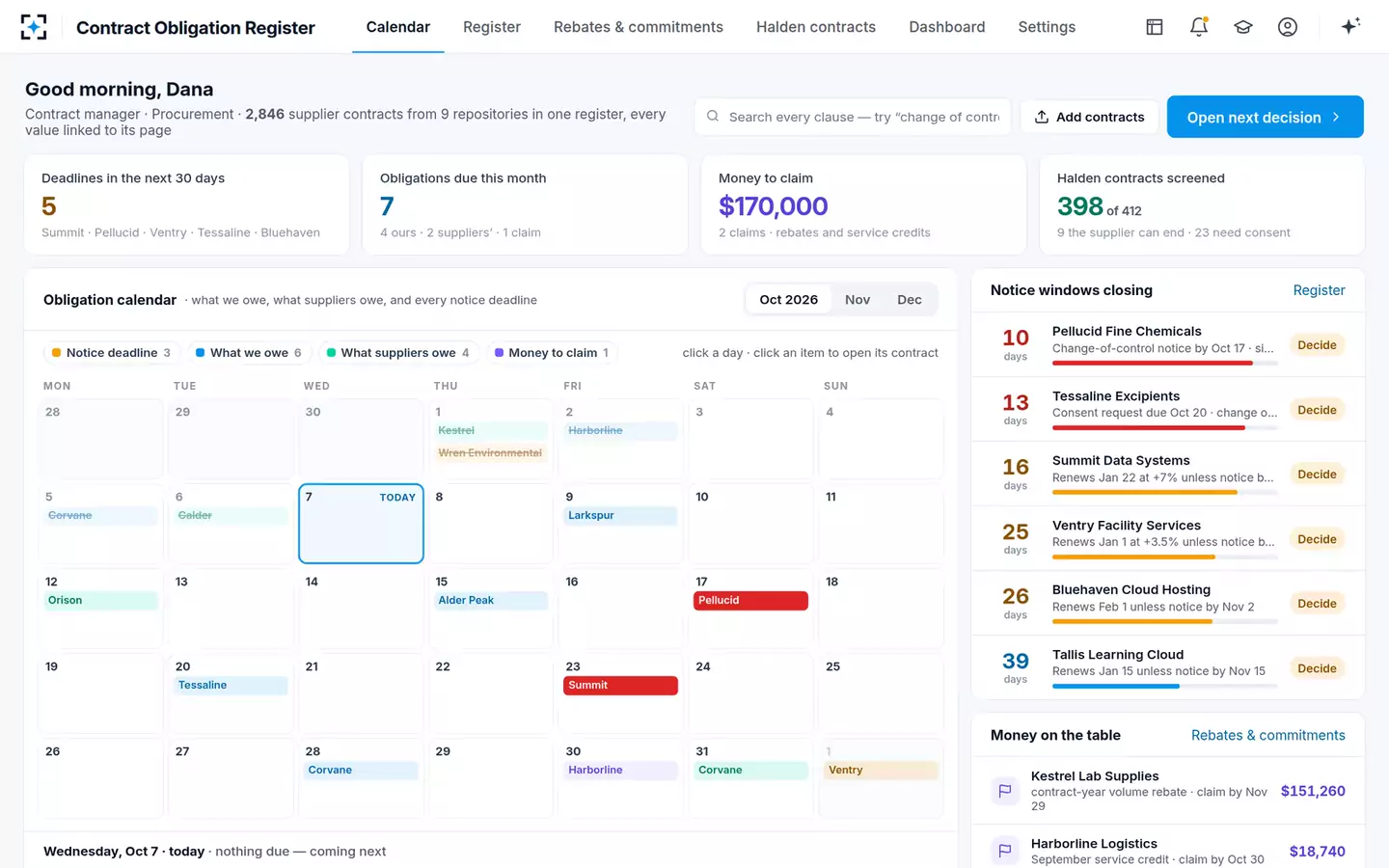Select the Oct 2026 month button
The width and height of the screenshot is (1389, 868).
[789, 300]
